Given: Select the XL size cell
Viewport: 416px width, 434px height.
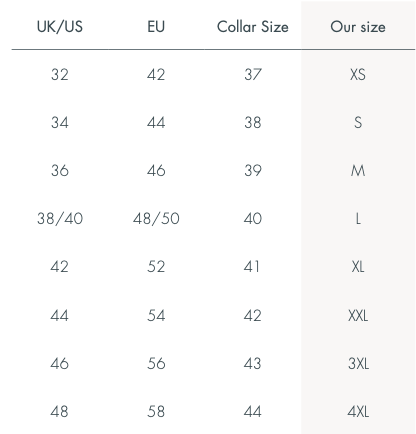Looking at the screenshot, I should click(x=358, y=267).
